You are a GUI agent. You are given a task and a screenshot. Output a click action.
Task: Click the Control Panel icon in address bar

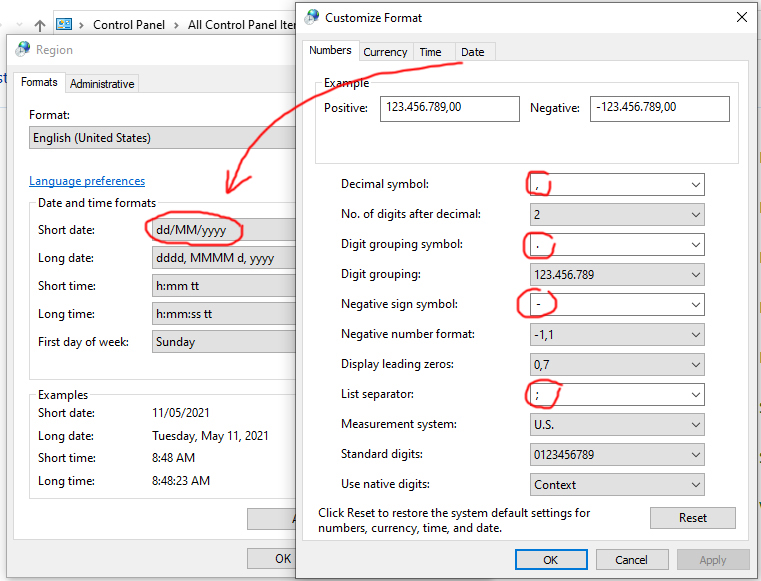point(65,25)
